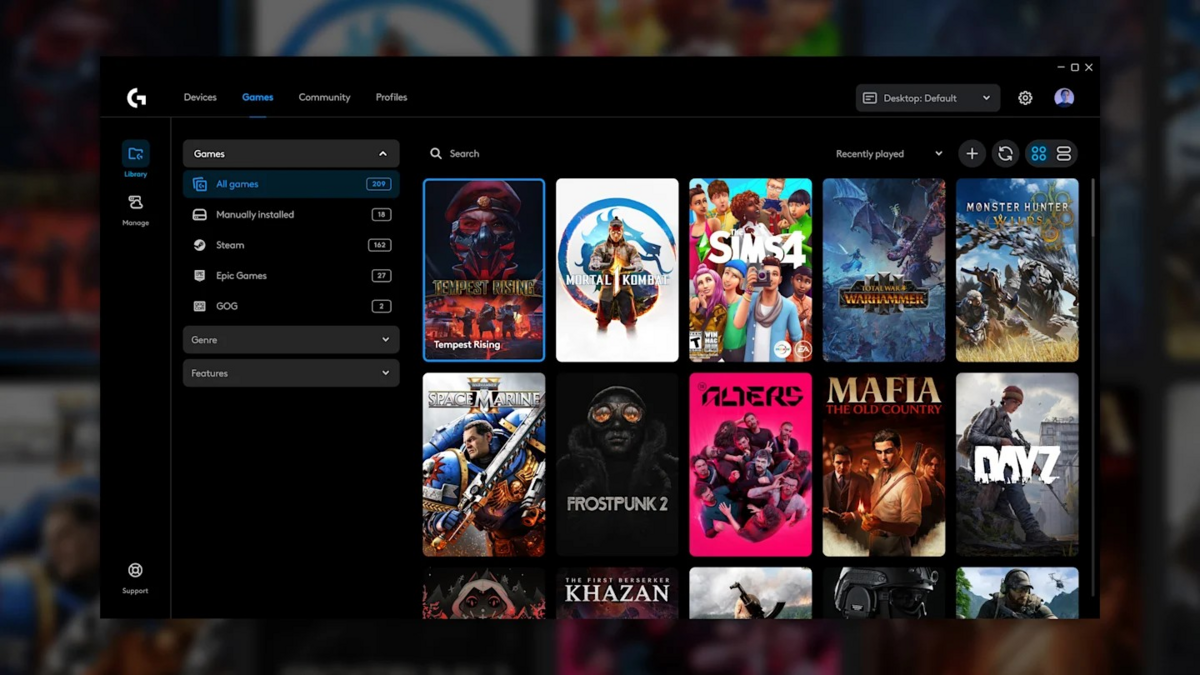
Task: Click the search magnifier icon
Action: (436, 153)
